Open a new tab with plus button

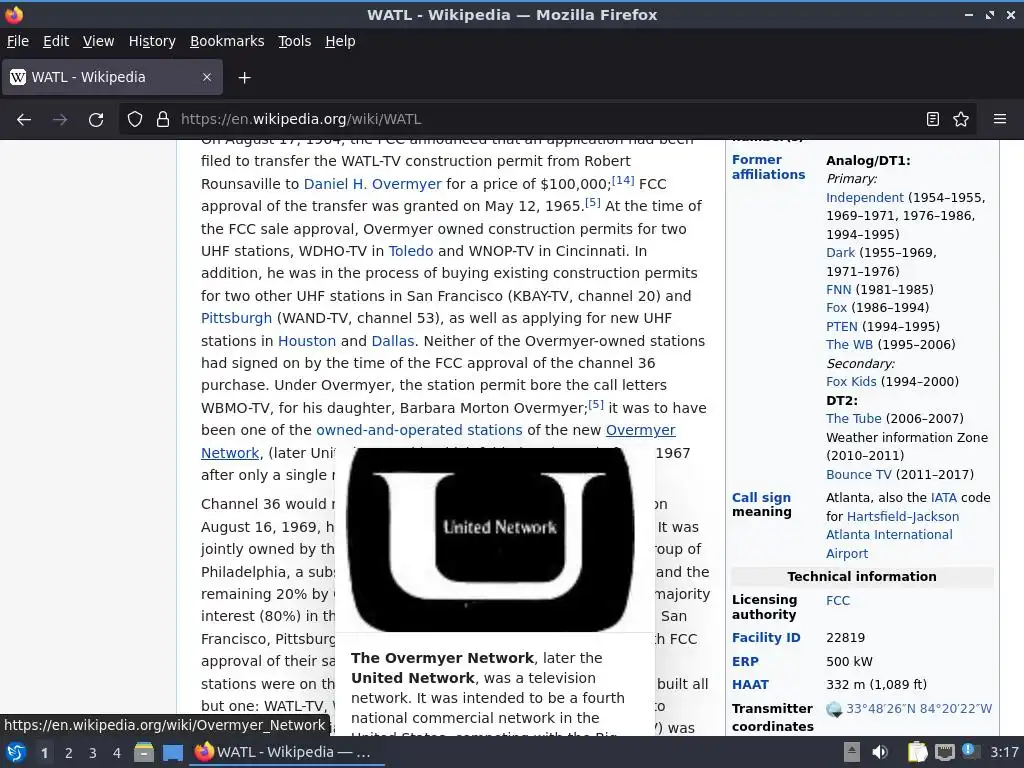(x=244, y=78)
